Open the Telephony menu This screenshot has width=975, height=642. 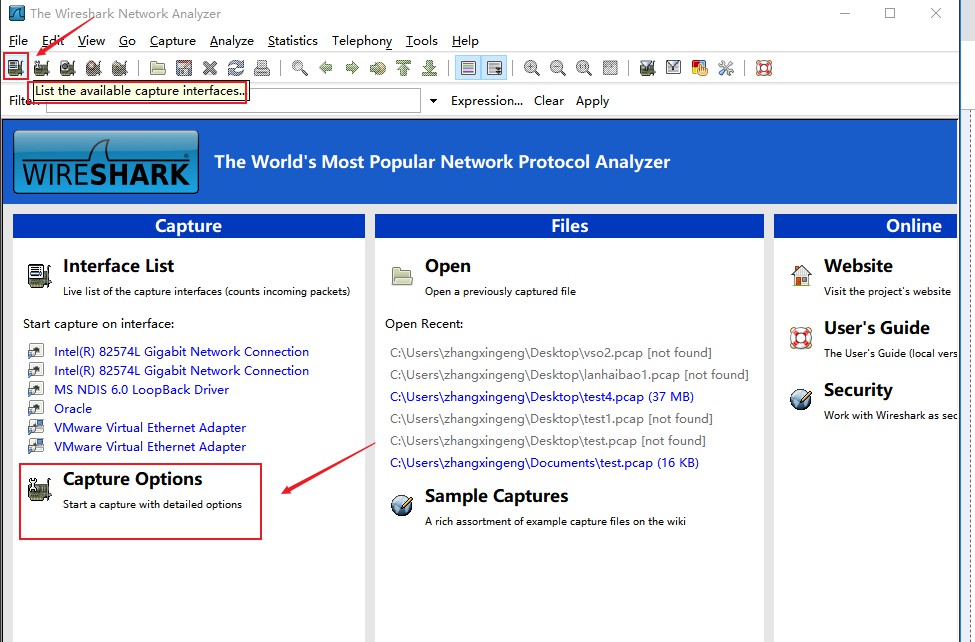362,41
